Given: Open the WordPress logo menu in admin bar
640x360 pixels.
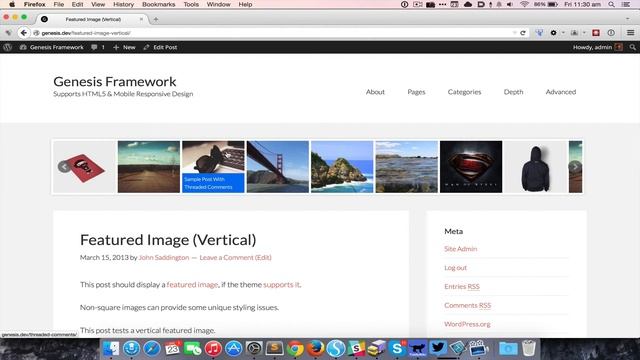Looking at the screenshot, I should (7, 47).
